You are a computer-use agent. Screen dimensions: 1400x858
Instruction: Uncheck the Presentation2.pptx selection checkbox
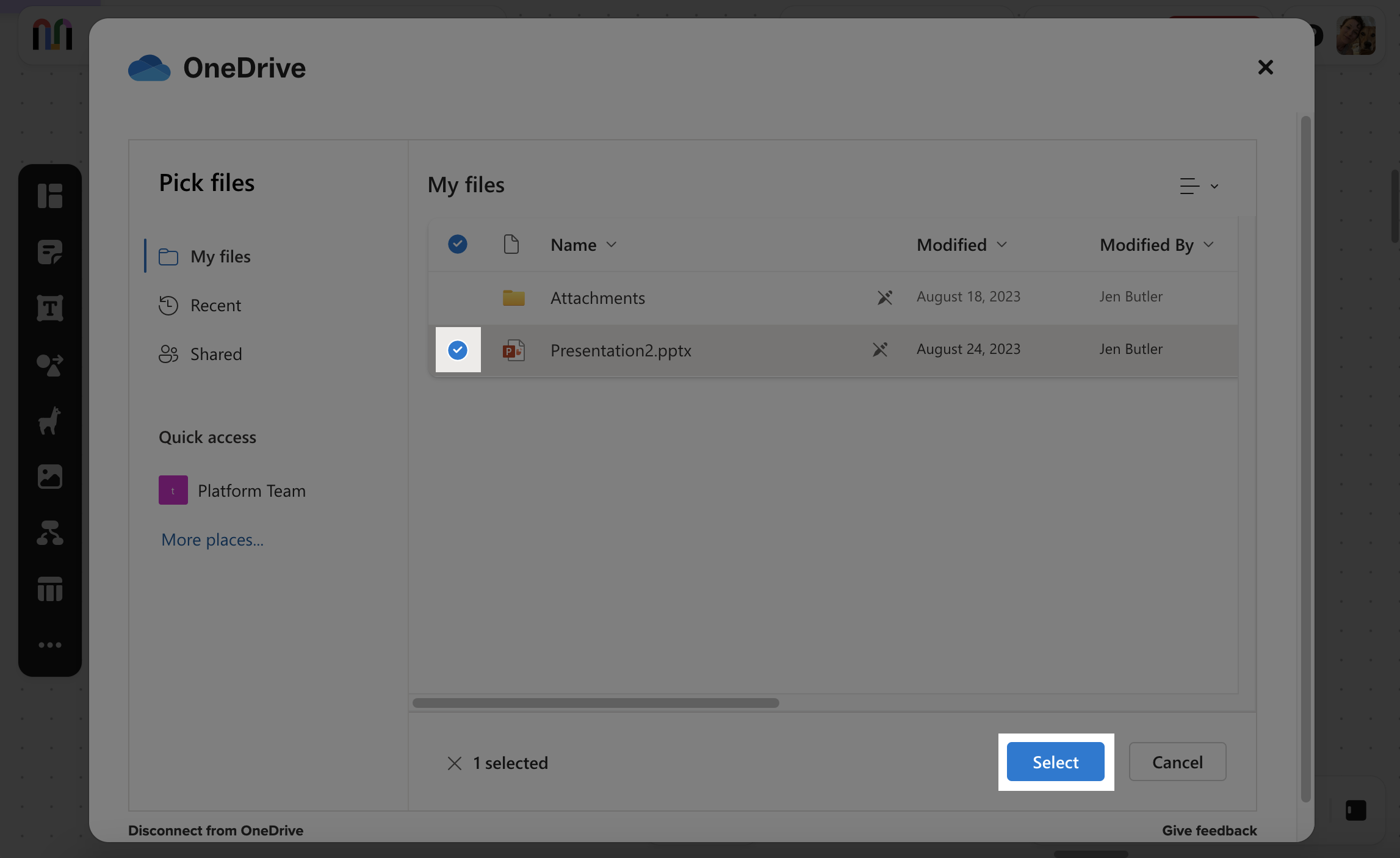click(458, 350)
